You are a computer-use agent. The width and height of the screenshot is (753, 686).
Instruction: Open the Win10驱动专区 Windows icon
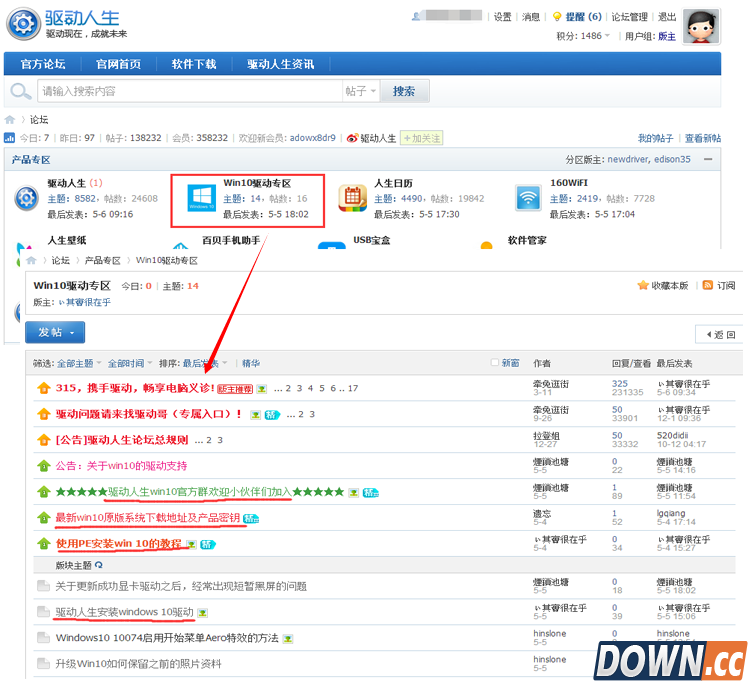click(201, 198)
